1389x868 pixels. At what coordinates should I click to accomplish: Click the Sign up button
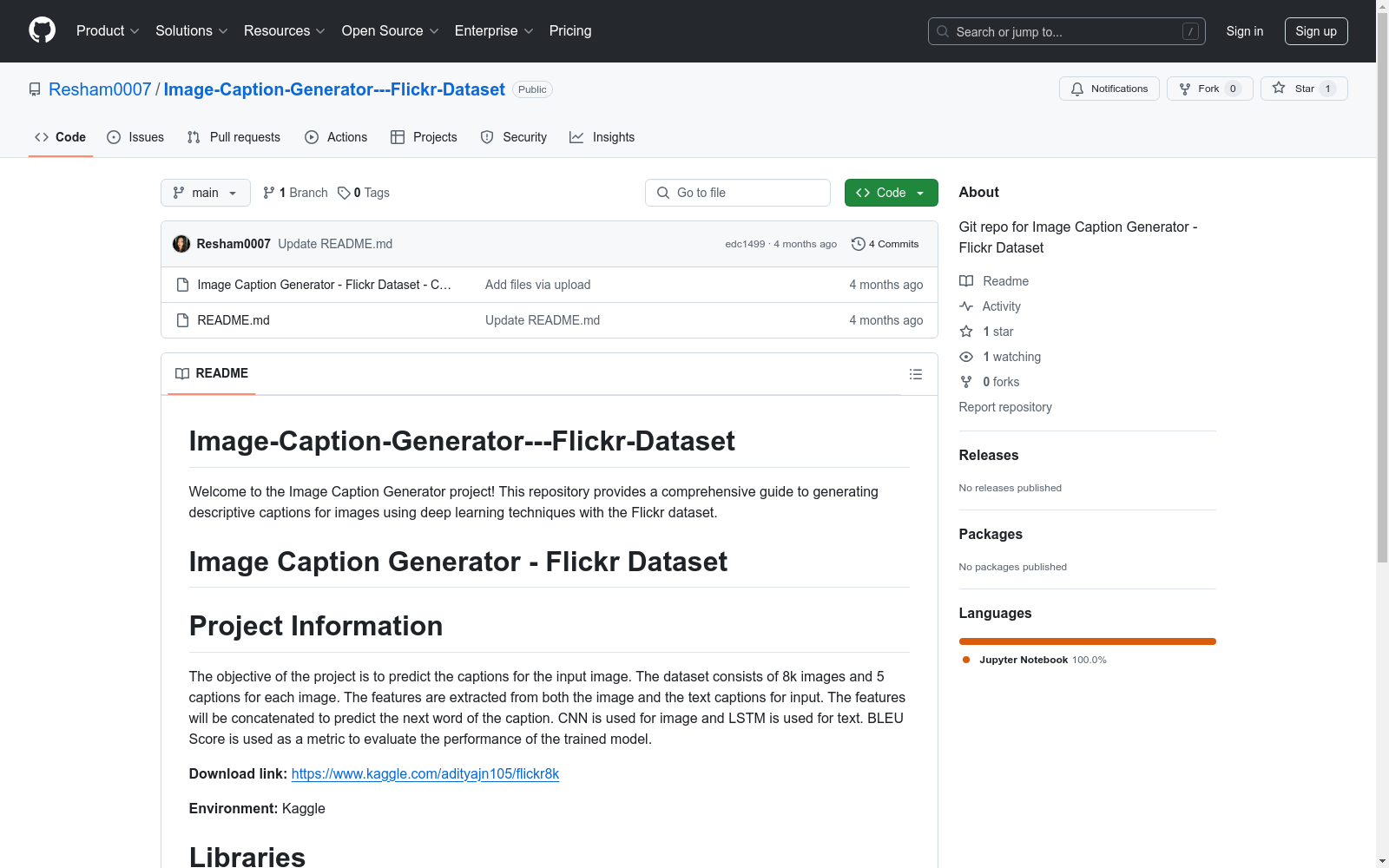click(x=1315, y=31)
